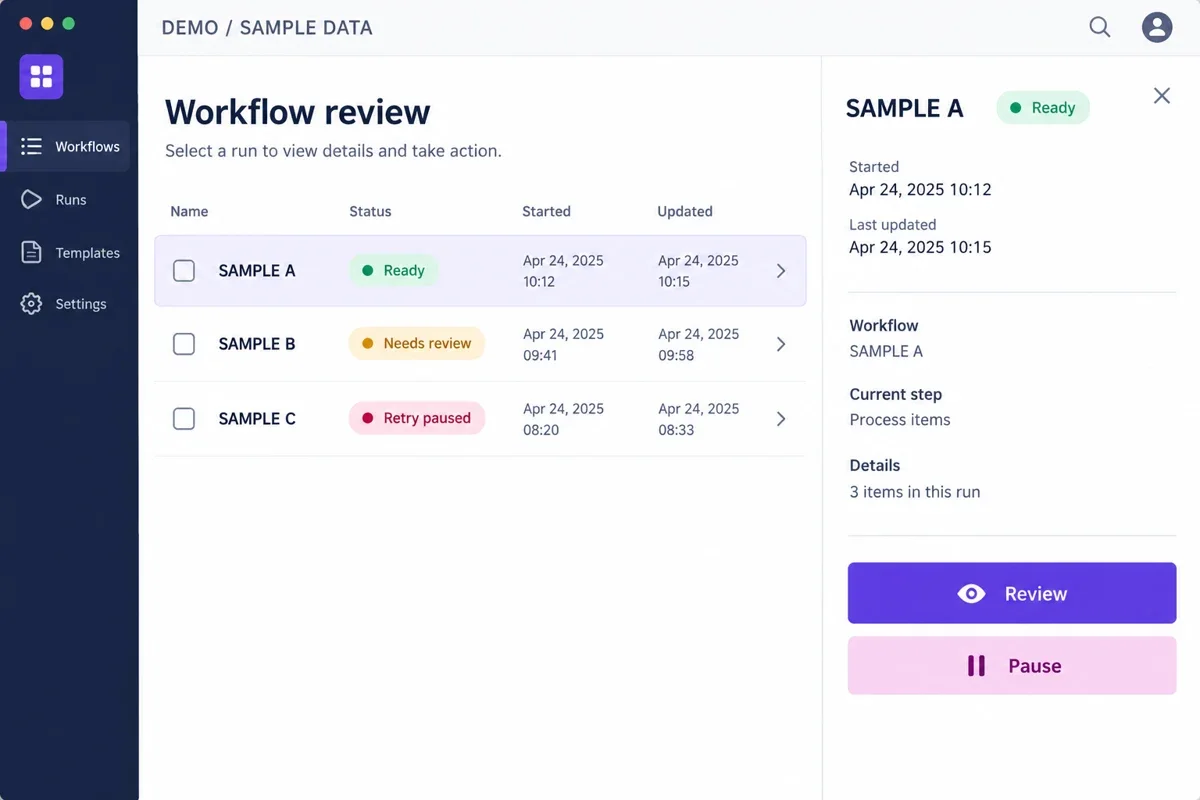Click the macOS green fullscreen dot
The width and height of the screenshot is (1200, 800).
click(68, 23)
